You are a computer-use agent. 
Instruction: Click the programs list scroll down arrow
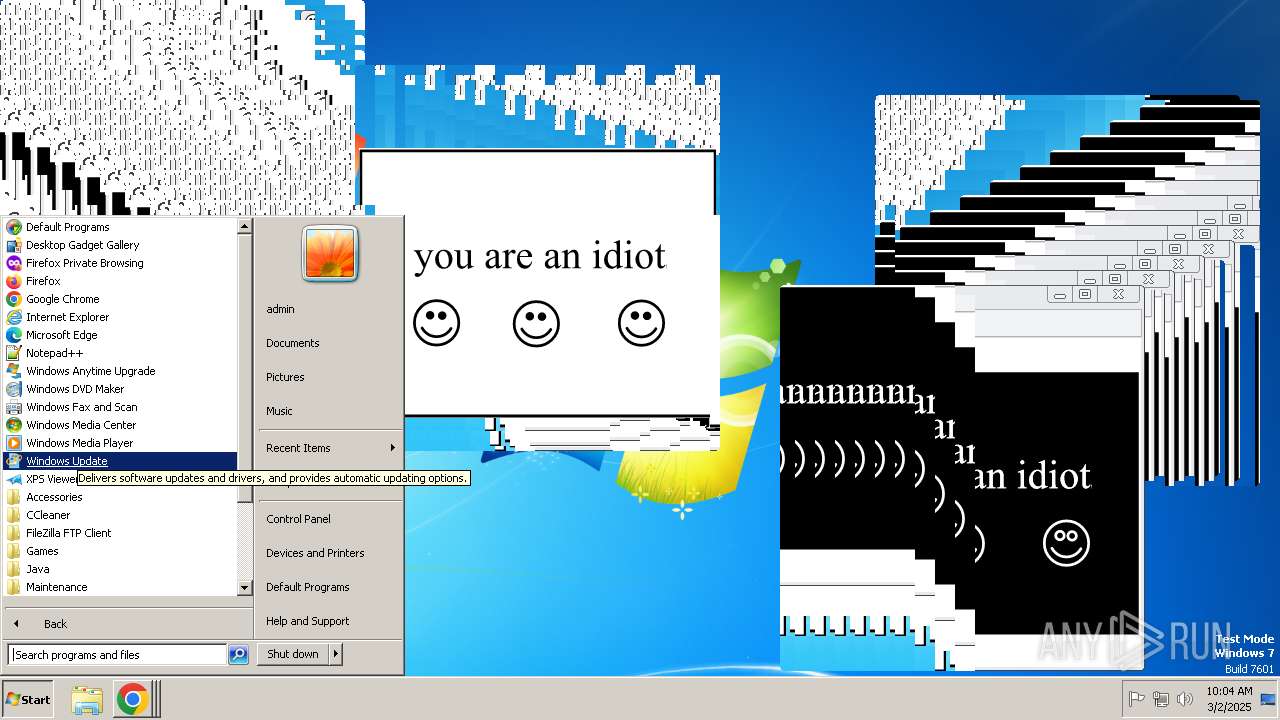(245, 588)
